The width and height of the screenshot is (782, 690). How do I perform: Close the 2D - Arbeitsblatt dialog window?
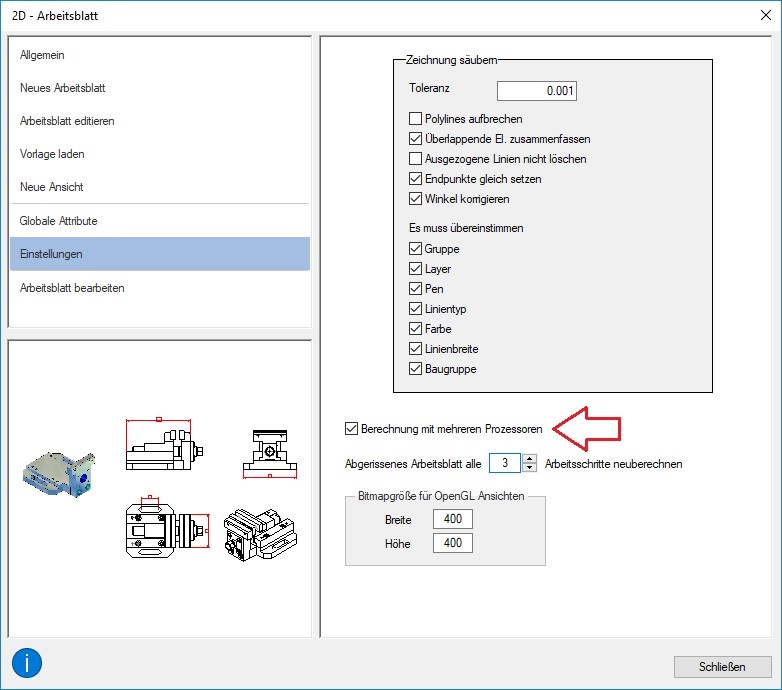(x=765, y=15)
